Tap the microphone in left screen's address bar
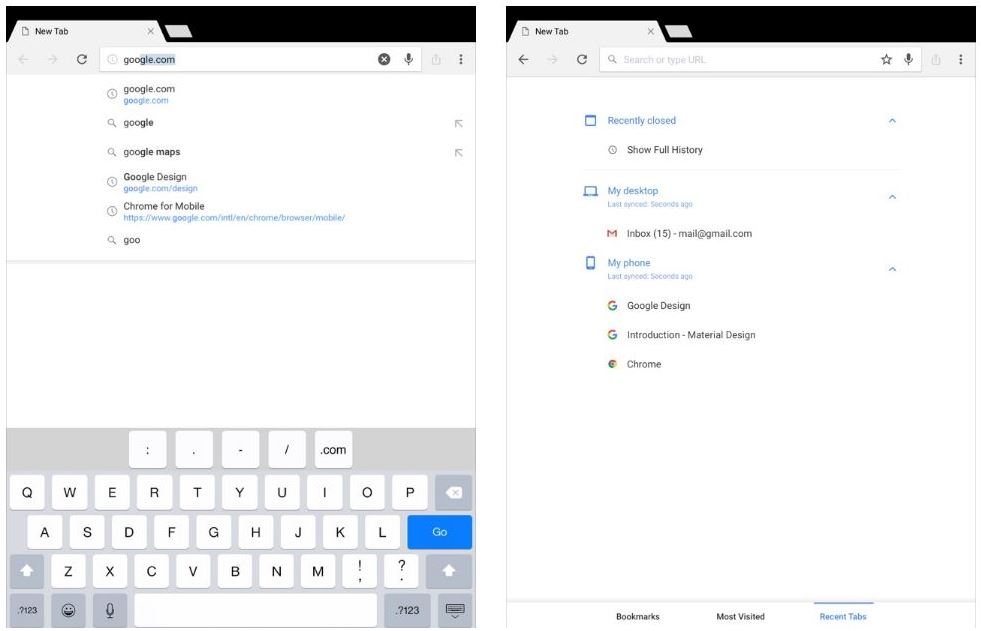The width and height of the screenshot is (981, 631). [x=409, y=59]
